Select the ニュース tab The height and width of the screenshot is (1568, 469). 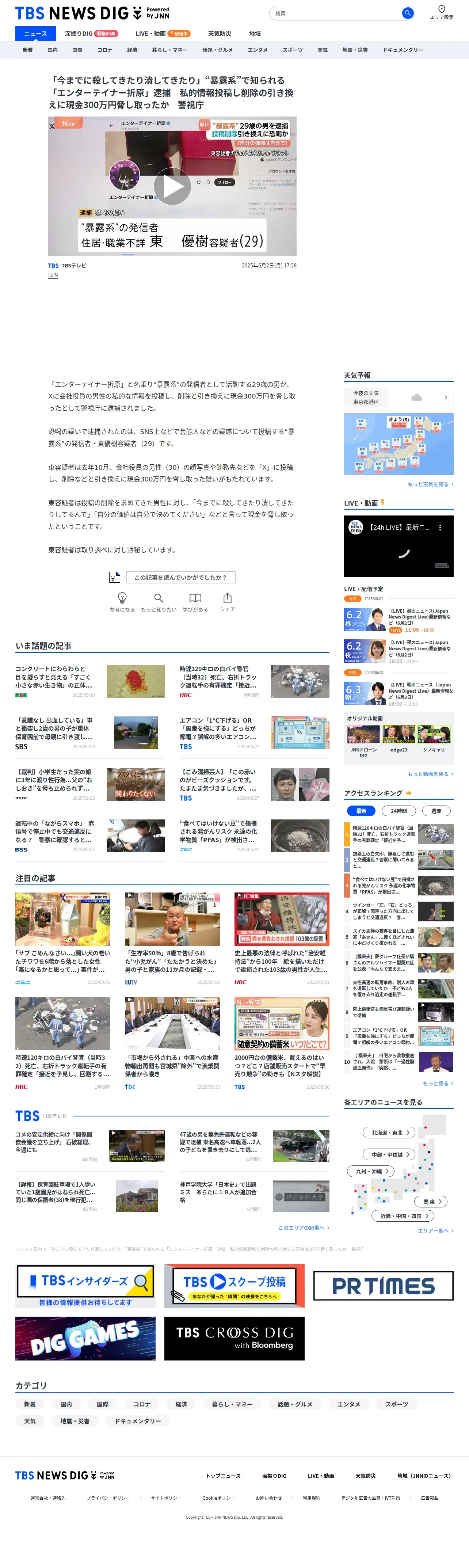click(35, 34)
